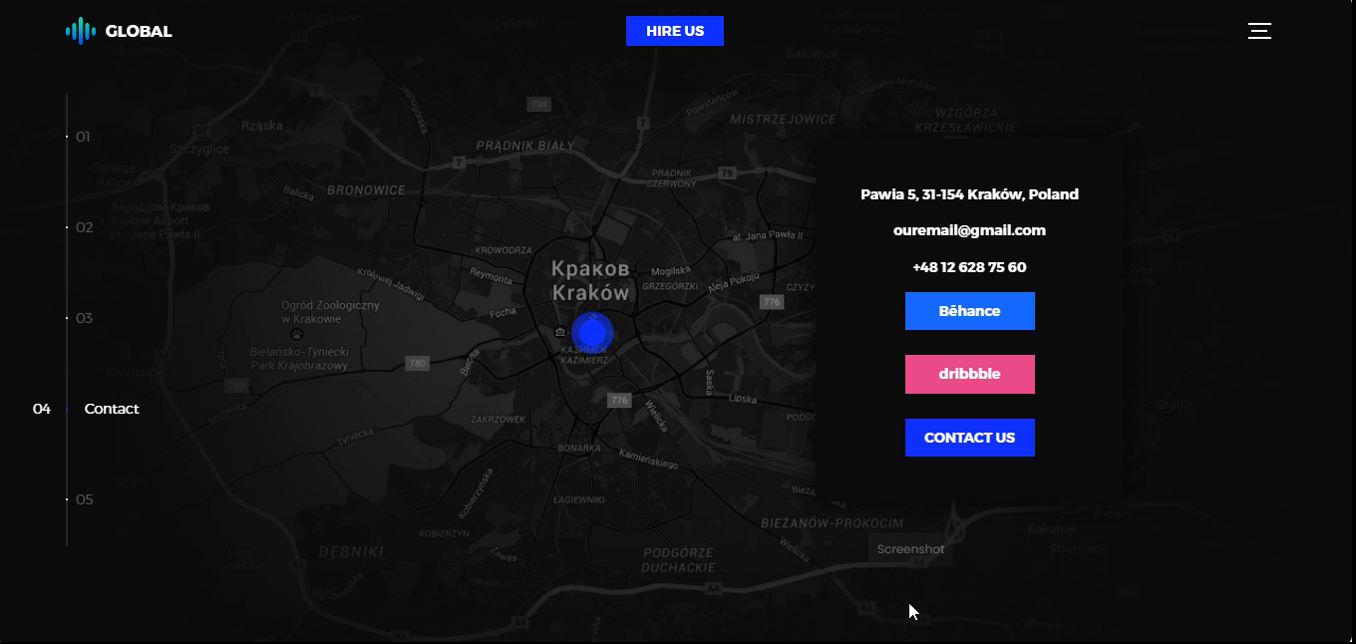
Task: Click the DĘBNIKI district label on map
Action: (351, 551)
